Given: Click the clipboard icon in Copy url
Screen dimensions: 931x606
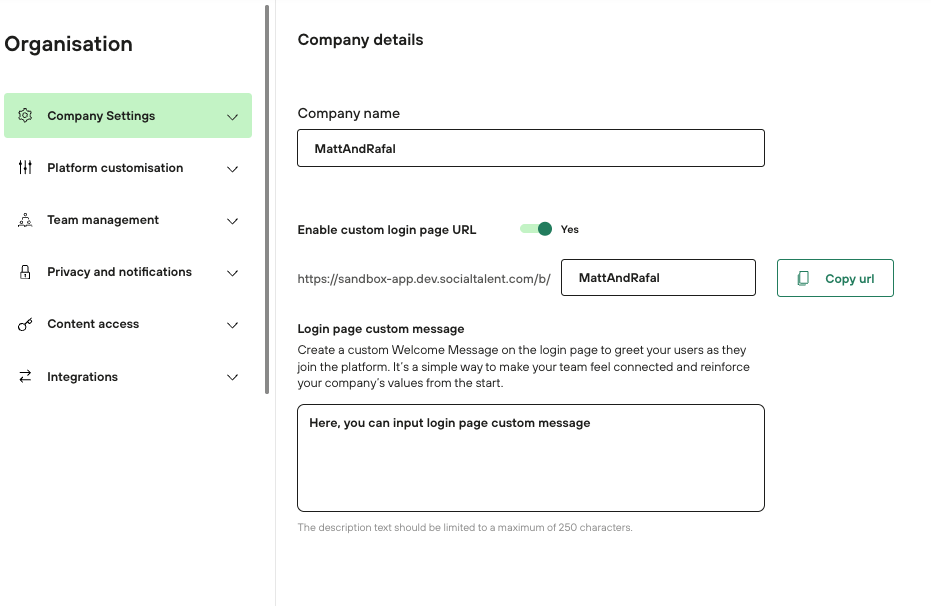Looking at the screenshot, I should tap(803, 279).
